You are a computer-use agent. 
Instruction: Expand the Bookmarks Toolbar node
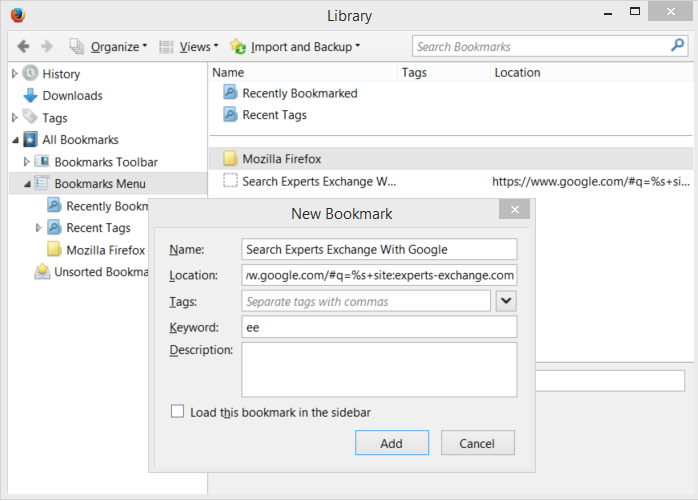[26, 161]
